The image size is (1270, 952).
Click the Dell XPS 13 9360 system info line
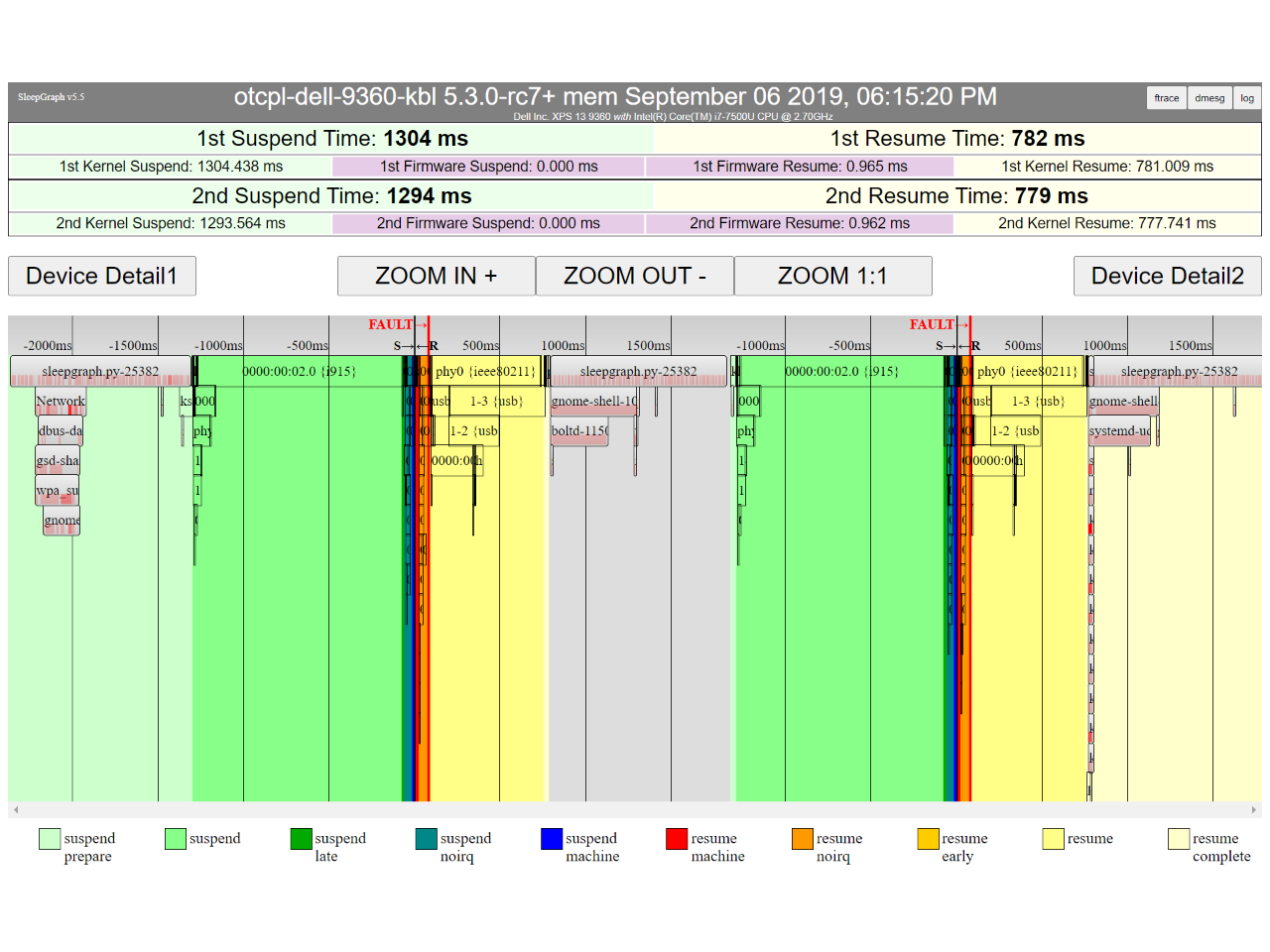click(673, 117)
